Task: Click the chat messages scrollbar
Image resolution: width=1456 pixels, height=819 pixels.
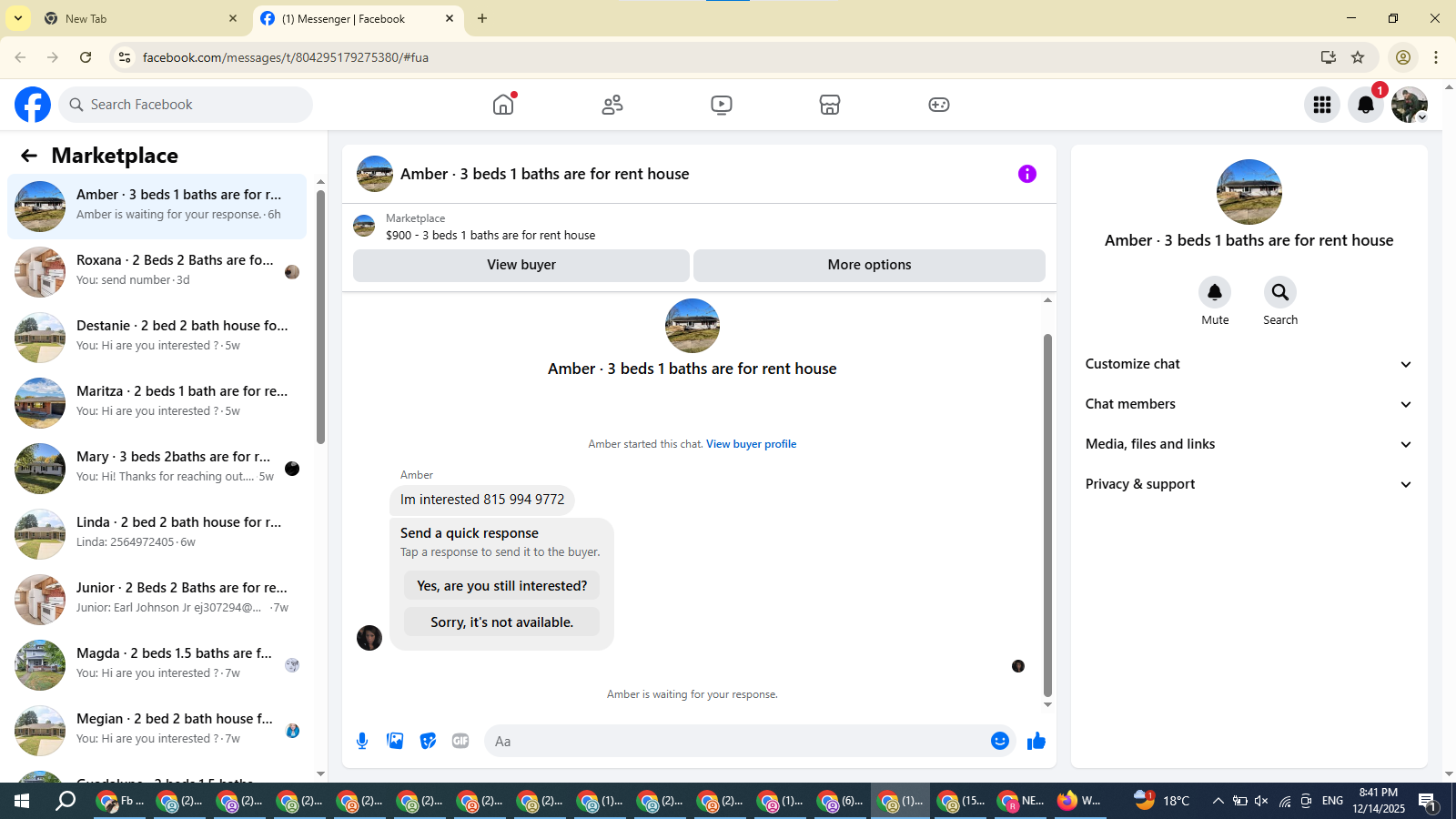Action: pos(1047,515)
